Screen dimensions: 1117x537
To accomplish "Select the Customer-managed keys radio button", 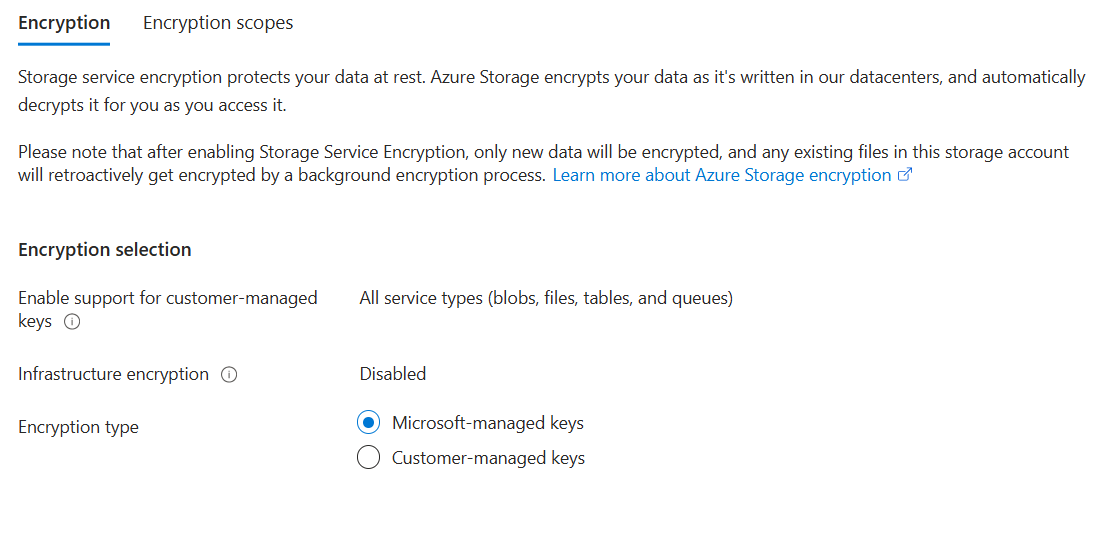I will pos(368,458).
